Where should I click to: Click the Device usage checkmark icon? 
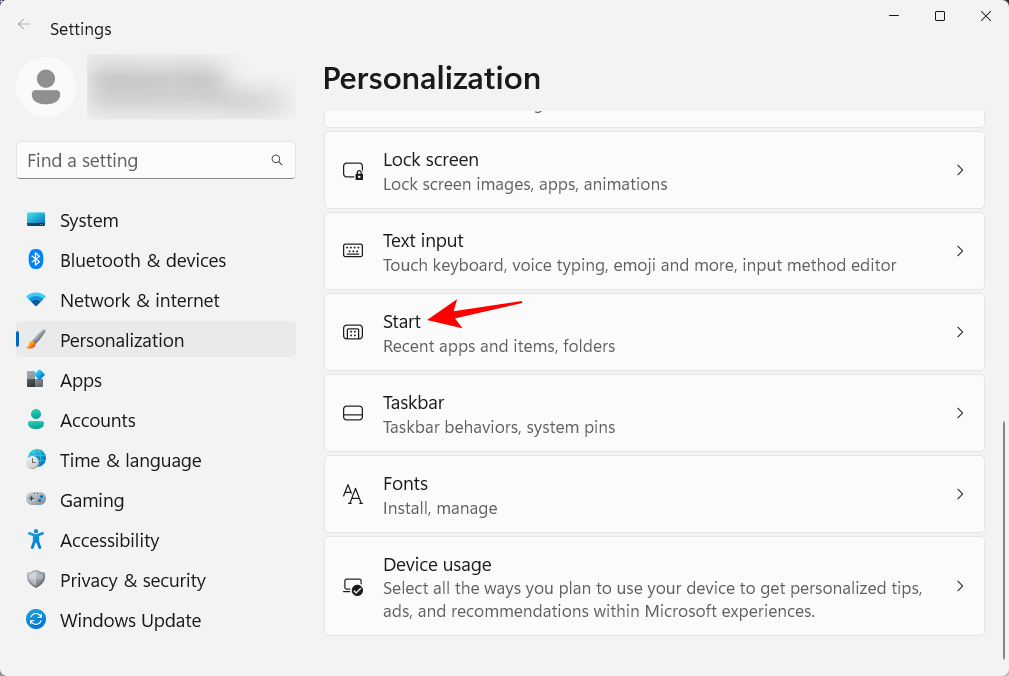(352, 587)
